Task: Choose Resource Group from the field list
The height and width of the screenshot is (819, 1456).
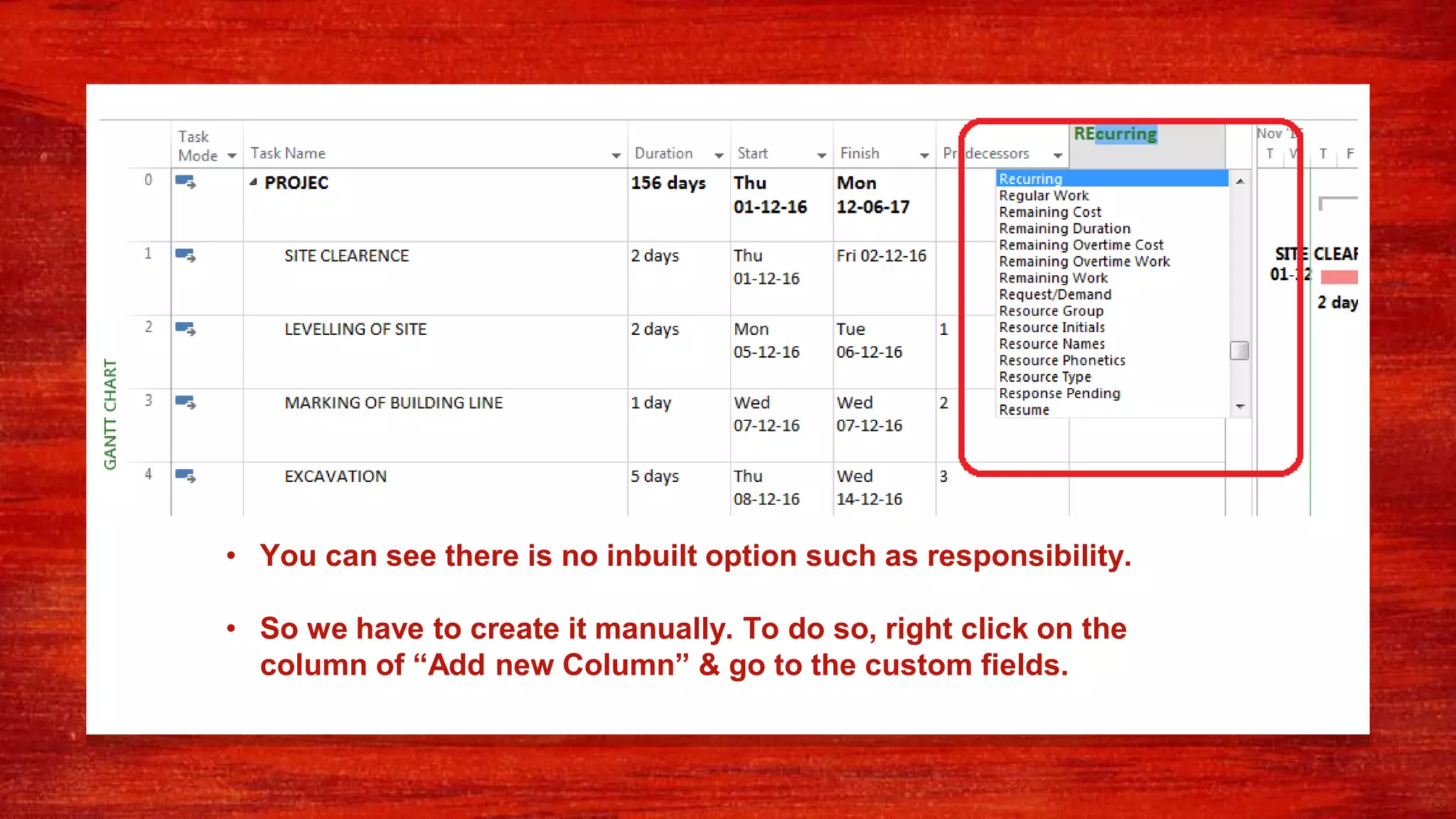Action: (x=1112, y=311)
